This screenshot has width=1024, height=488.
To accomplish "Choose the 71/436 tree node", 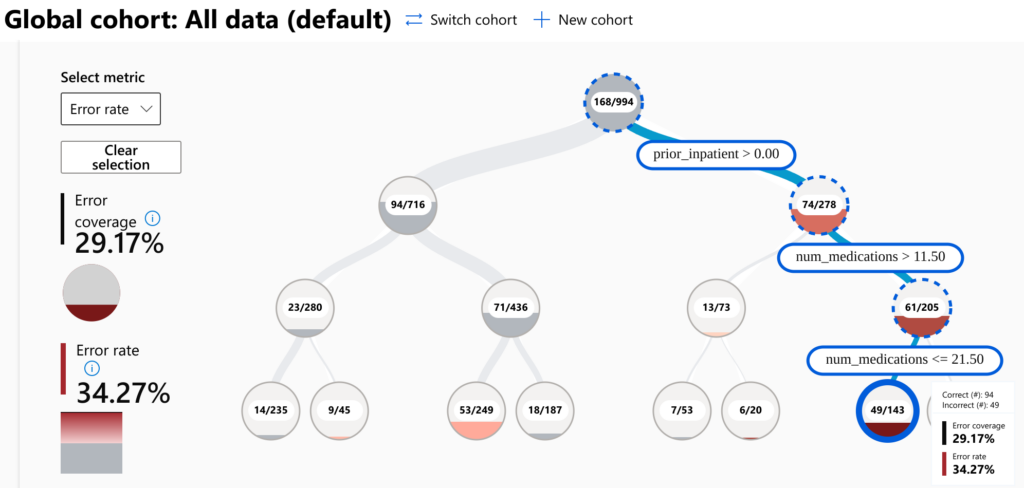I will (x=510, y=307).
